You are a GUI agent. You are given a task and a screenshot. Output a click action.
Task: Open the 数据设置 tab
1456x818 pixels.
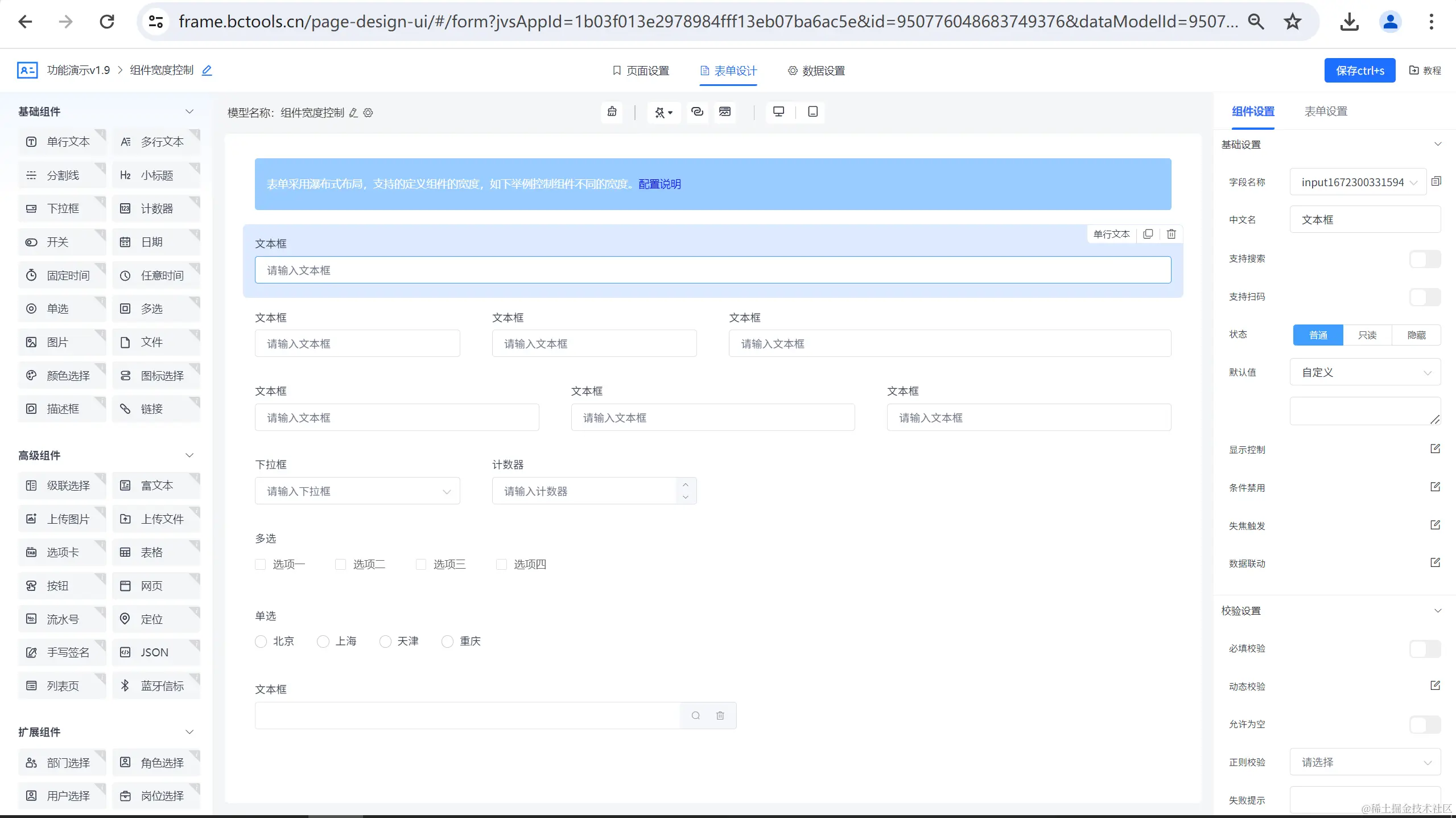pos(816,71)
